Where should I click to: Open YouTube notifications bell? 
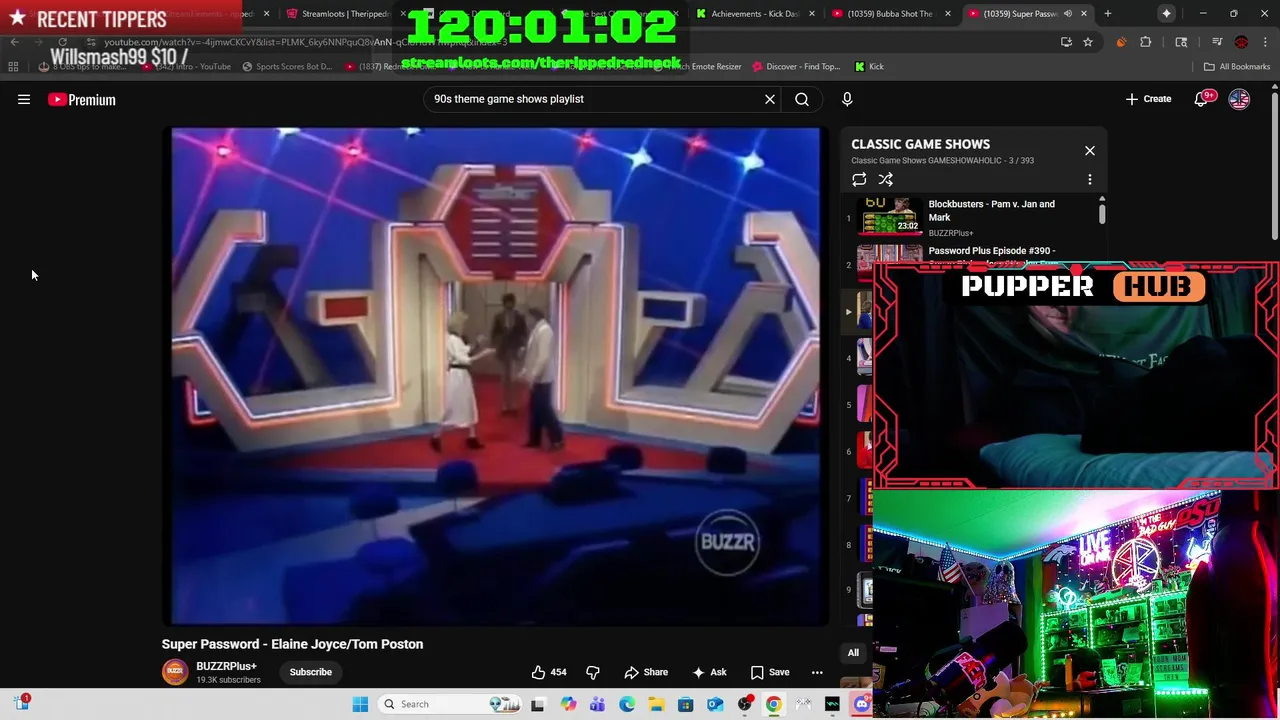pos(1201,99)
